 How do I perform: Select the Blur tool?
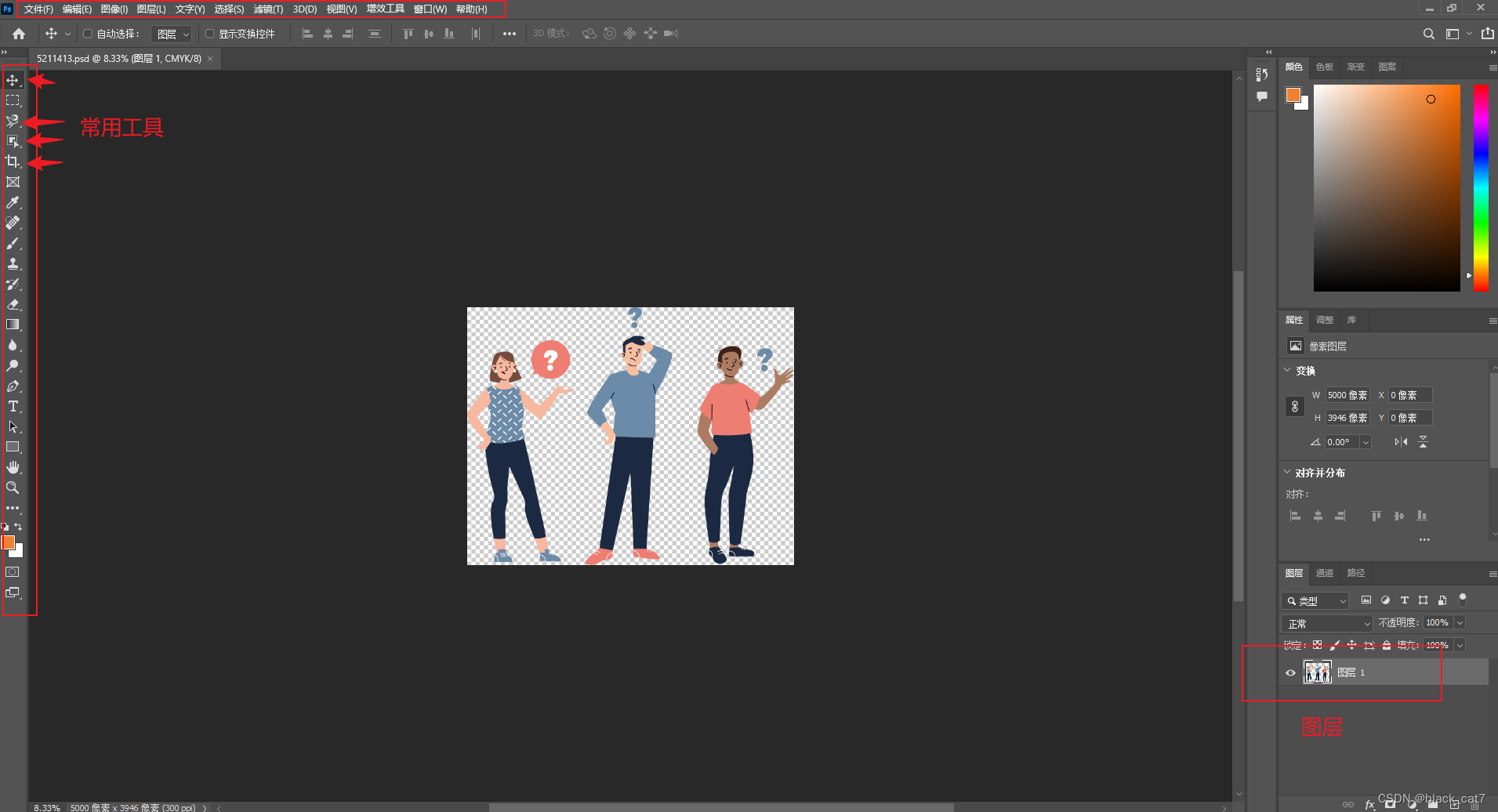click(13, 345)
